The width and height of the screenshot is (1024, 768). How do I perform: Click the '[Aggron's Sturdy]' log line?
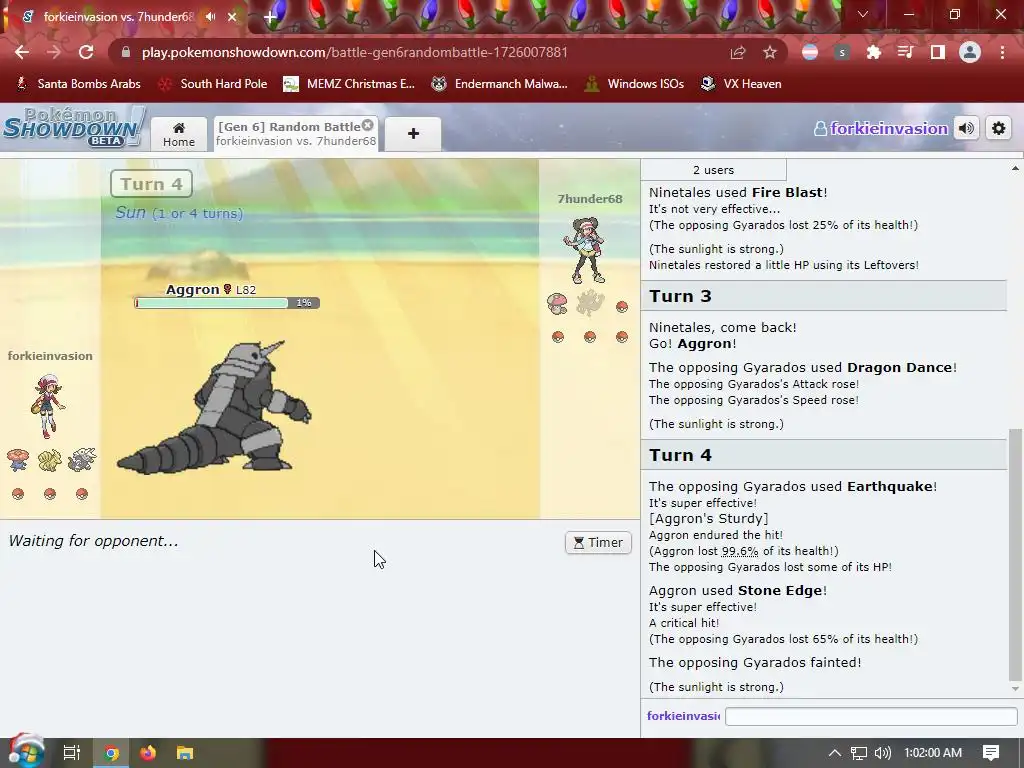(709, 519)
